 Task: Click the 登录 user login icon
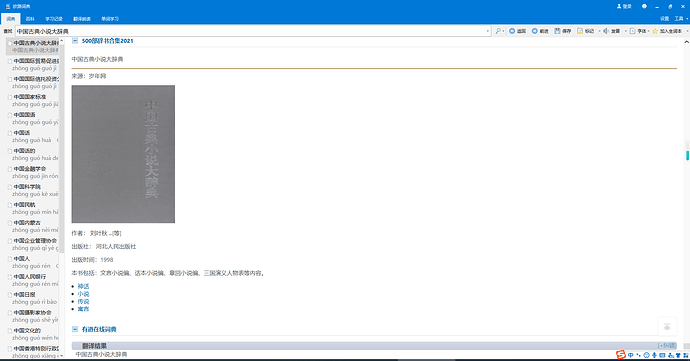tap(619, 6)
